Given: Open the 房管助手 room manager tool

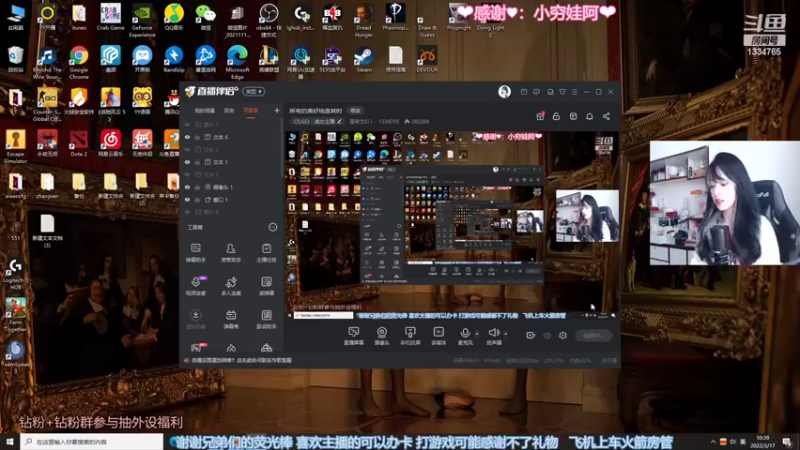Looking at the screenshot, I should (231, 252).
